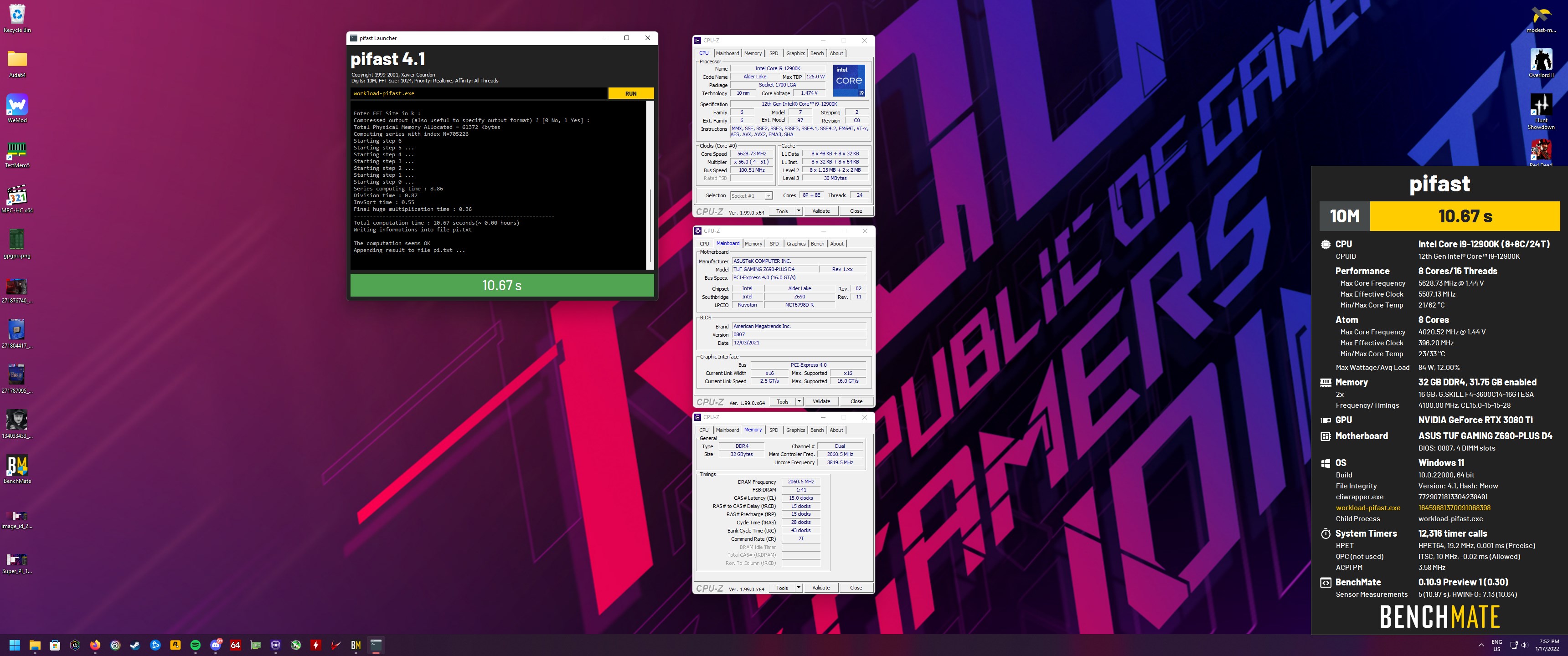Open BenchMate BM taskbar icon
The width and height of the screenshot is (1568, 656).
tap(356, 645)
